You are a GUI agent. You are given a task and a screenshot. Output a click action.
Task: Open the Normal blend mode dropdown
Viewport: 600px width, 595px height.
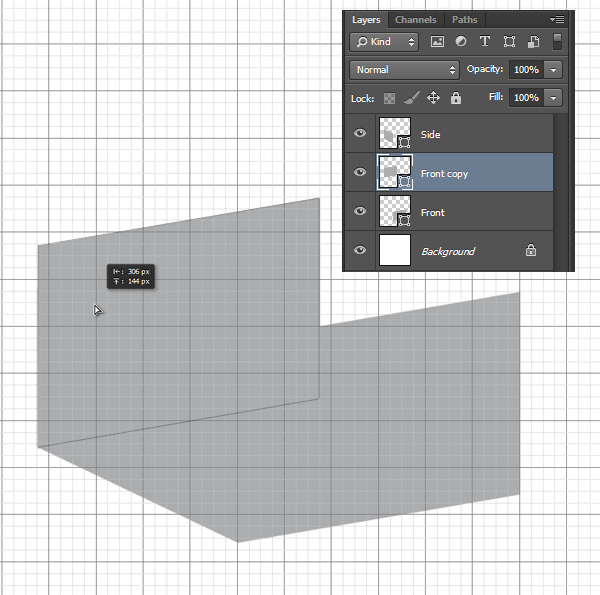[404, 70]
